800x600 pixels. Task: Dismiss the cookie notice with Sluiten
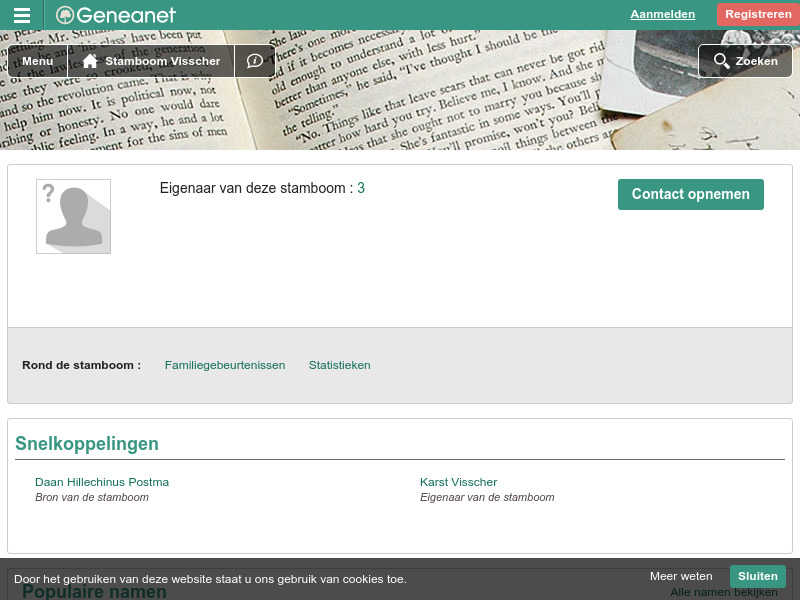[758, 576]
